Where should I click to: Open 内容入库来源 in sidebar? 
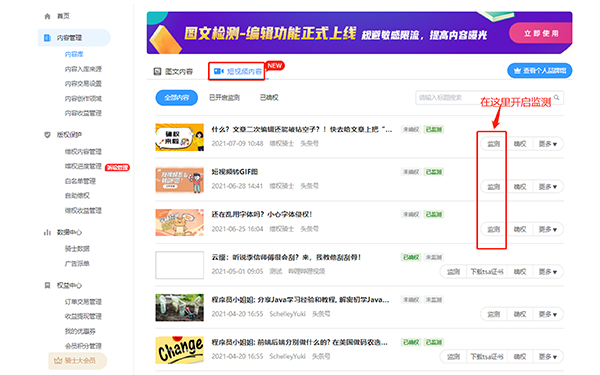point(83,69)
